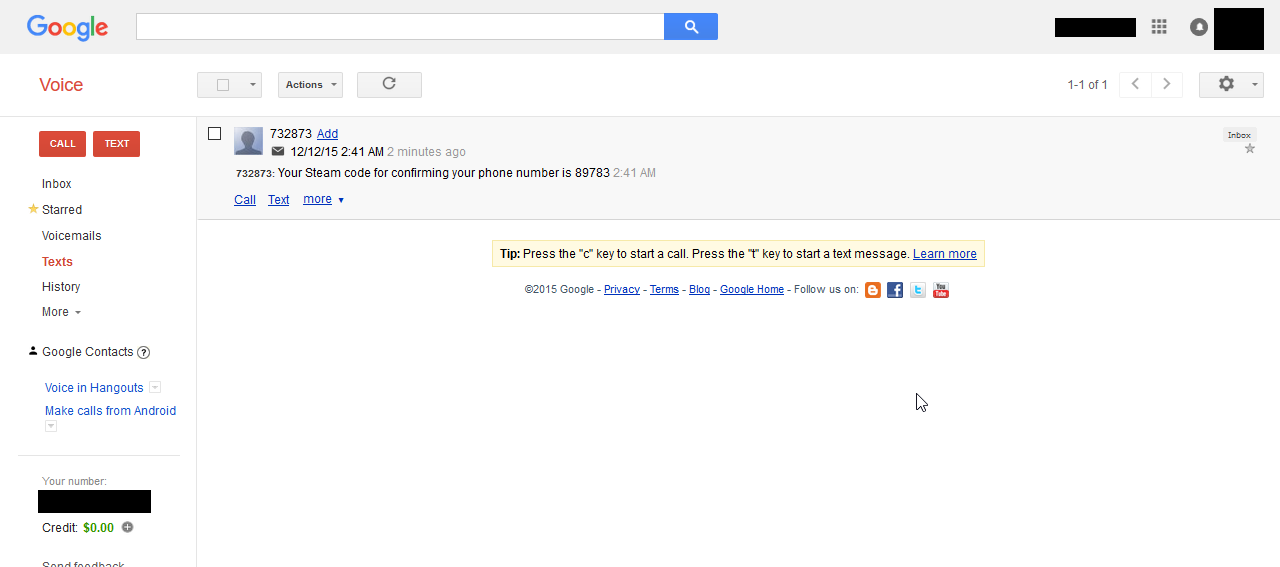1280x567 pixels.
Task: Click the red TEXT button
Action: tap(117, 144)
